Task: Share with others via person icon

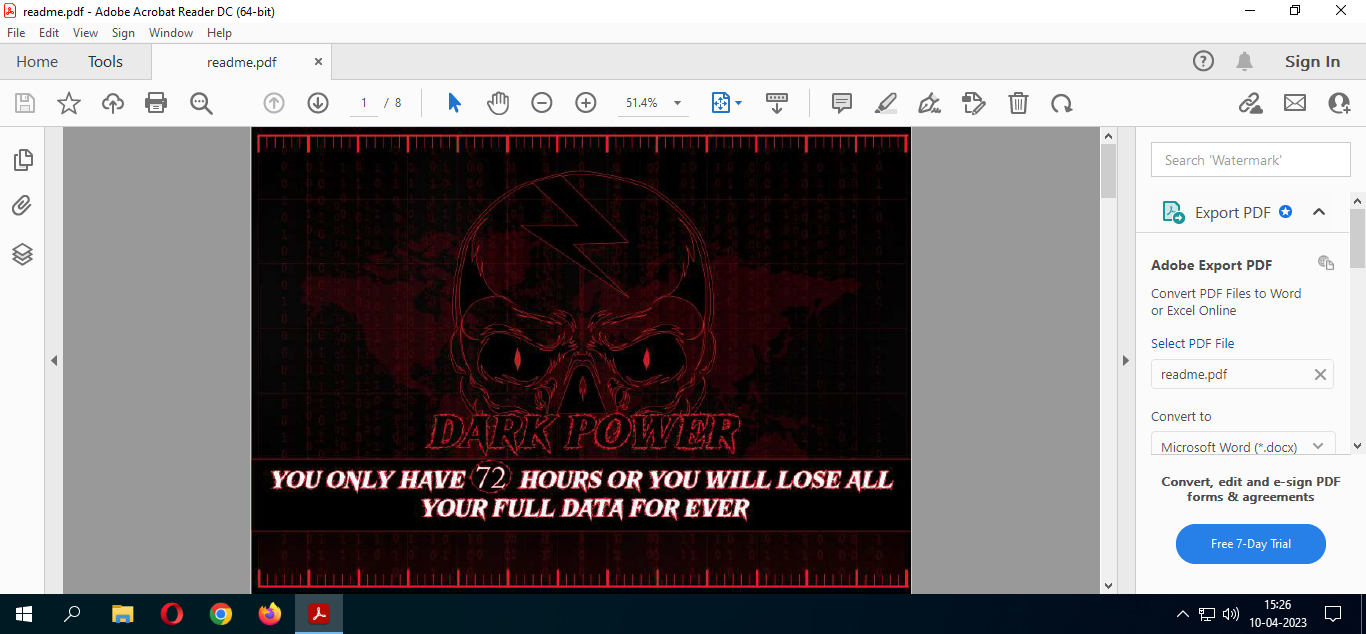Action: pyautogui.click(x=1339, y=103)
